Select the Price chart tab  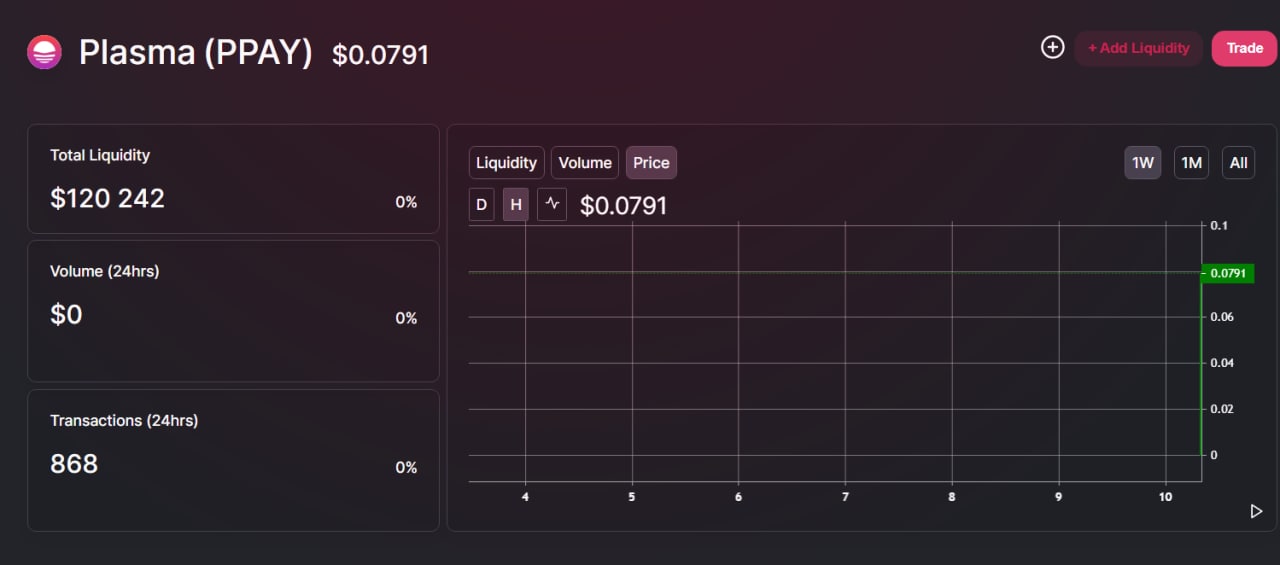point(651,163)
